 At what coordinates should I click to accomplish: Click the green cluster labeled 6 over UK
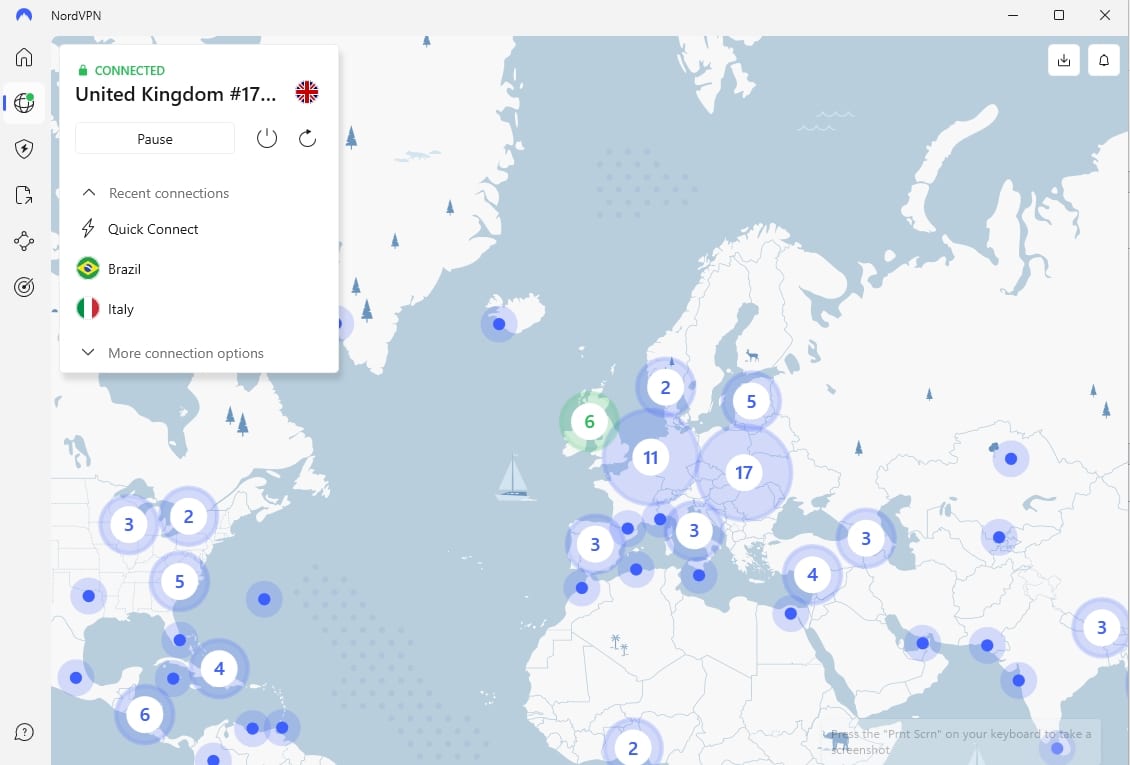coord(589,421)
